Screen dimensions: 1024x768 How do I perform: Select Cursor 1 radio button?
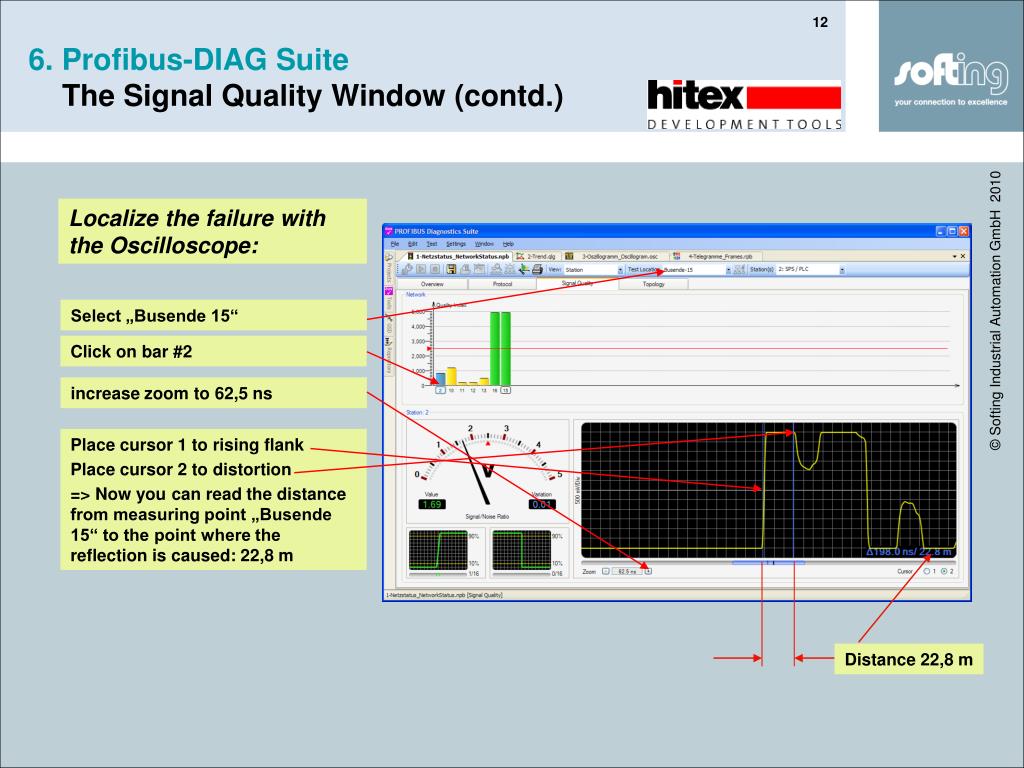click(927, 571)
